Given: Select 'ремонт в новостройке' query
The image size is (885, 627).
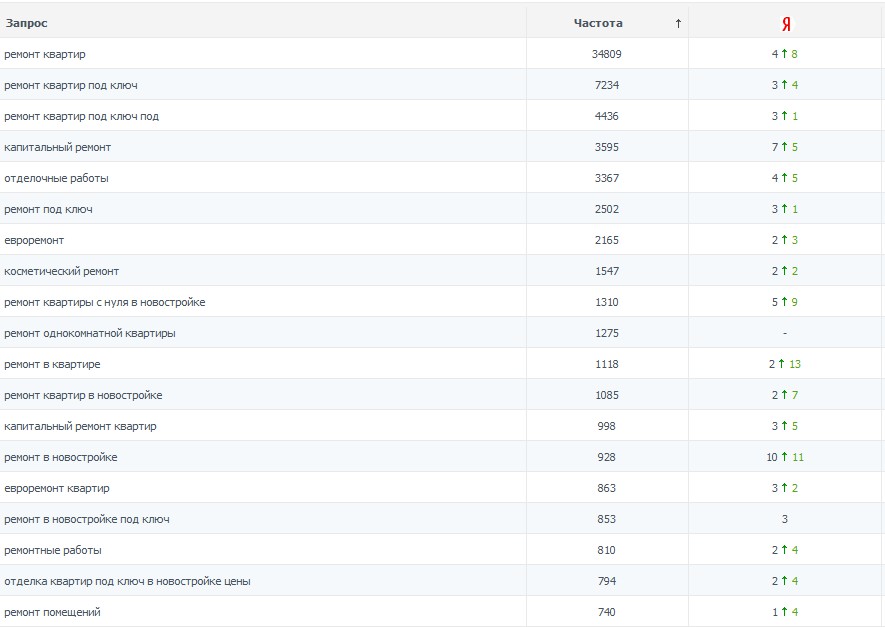Looking at the screenshot, I should (x=61, y=458).
